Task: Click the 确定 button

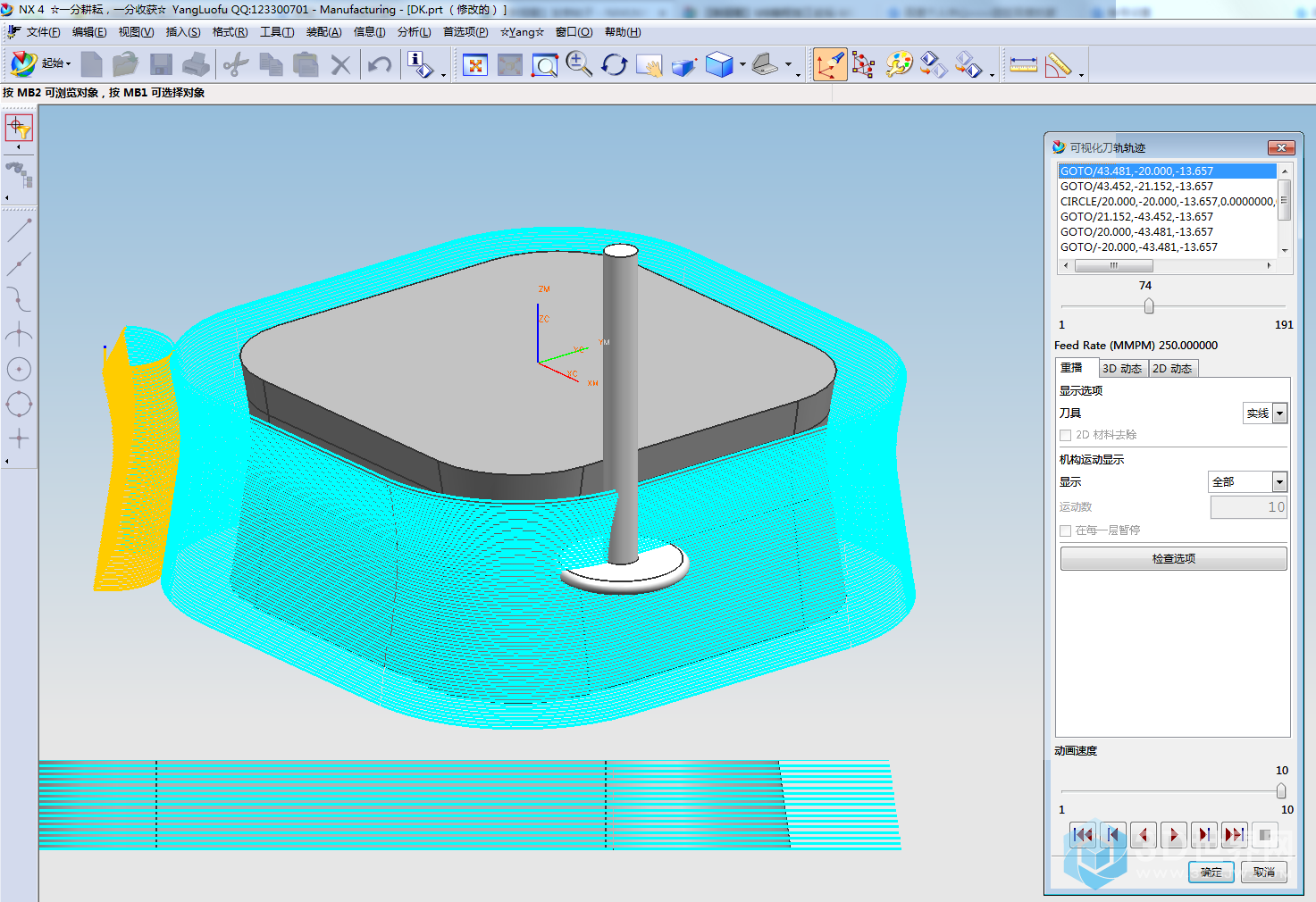Action: point(1211,873)
